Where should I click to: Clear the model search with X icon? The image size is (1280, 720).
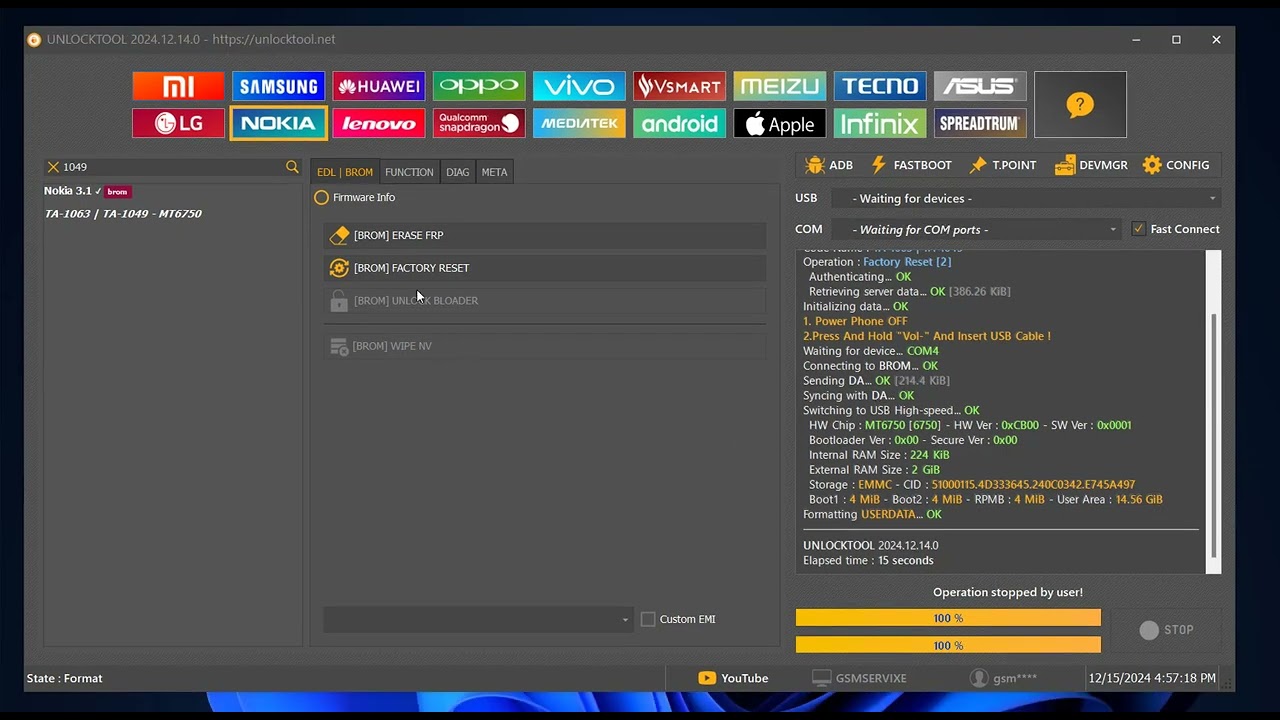[53, 167]
